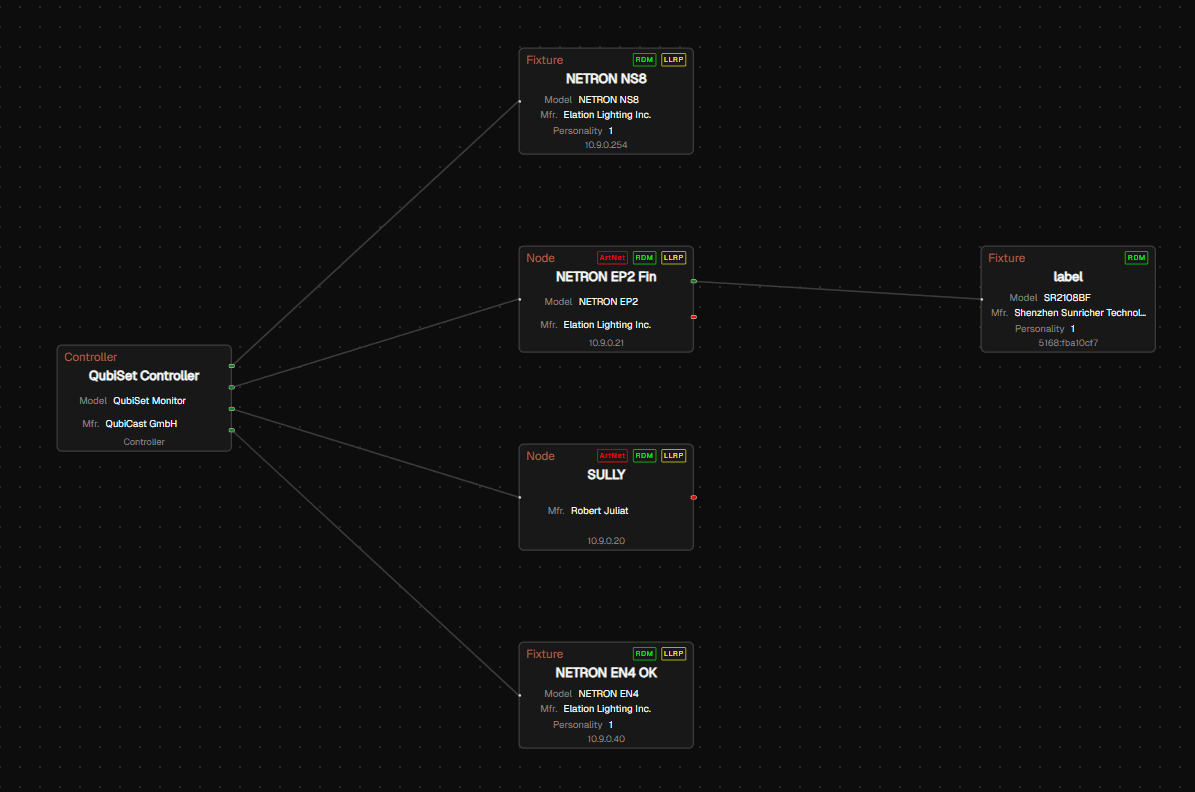Screen dimensions: 1195x792
Task: Click the RDM badge on NETRON EP2 Fin
Action: (x=644, y=257)
